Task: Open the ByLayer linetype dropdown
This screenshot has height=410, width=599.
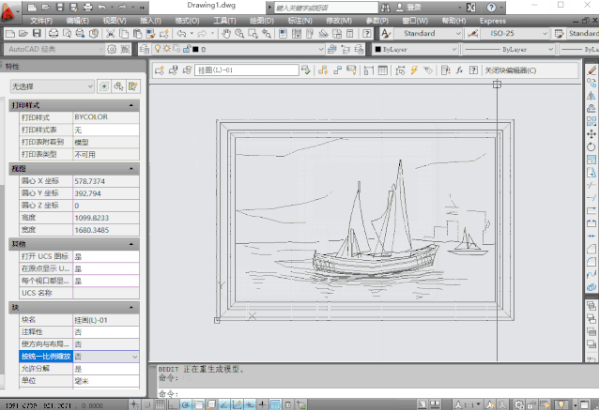Action: [x=508, y=49]
